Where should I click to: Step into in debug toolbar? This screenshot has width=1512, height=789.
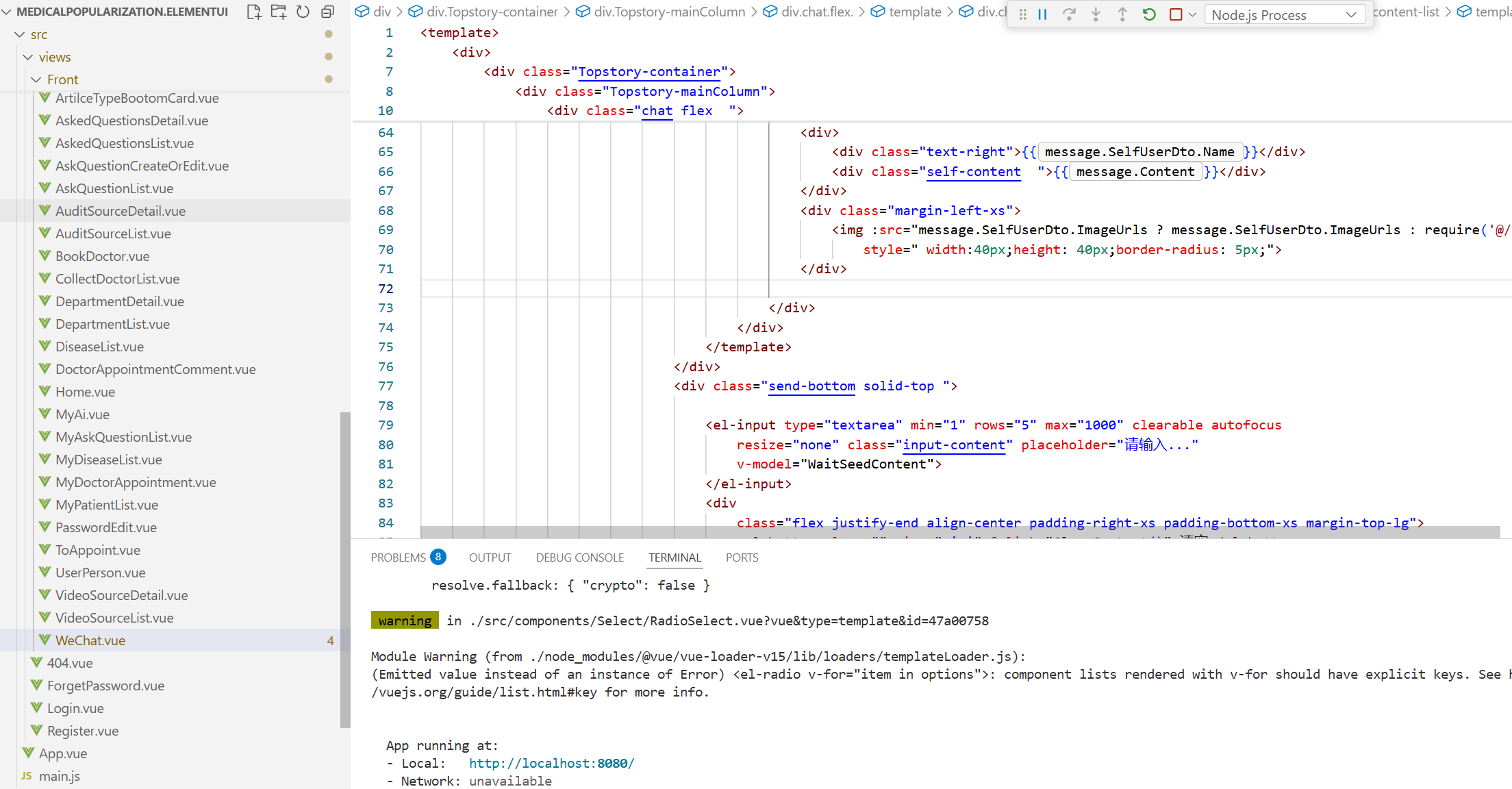coord(1096,14)
